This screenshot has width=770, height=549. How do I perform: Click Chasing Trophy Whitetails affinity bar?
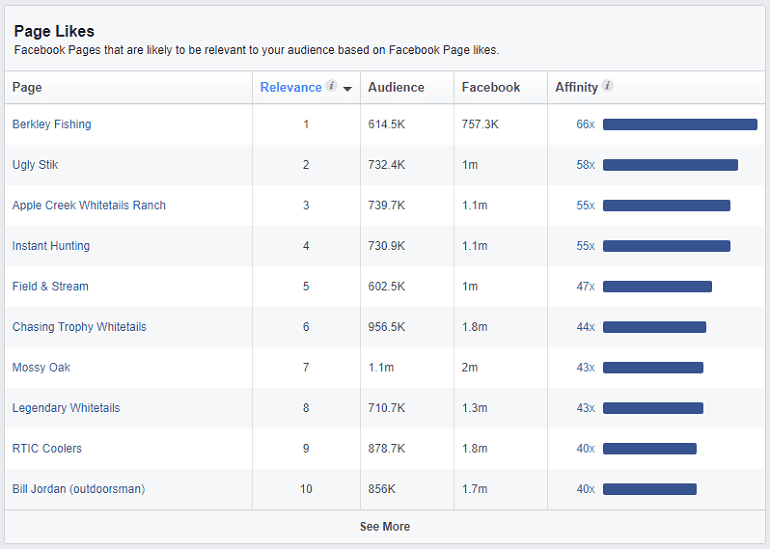point(655,327)
